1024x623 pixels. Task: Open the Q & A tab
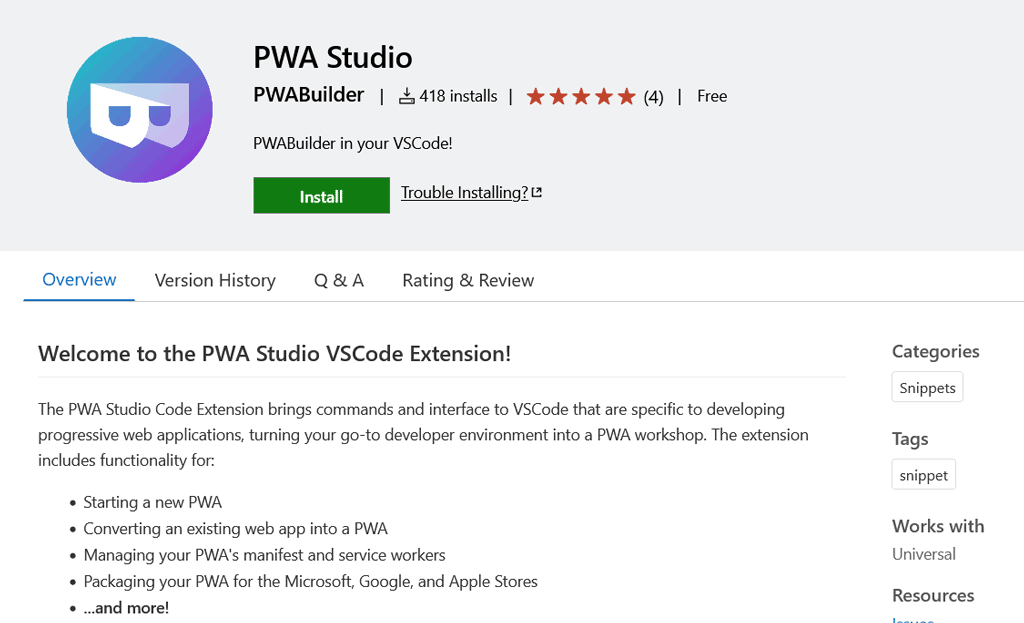(338, 280)
